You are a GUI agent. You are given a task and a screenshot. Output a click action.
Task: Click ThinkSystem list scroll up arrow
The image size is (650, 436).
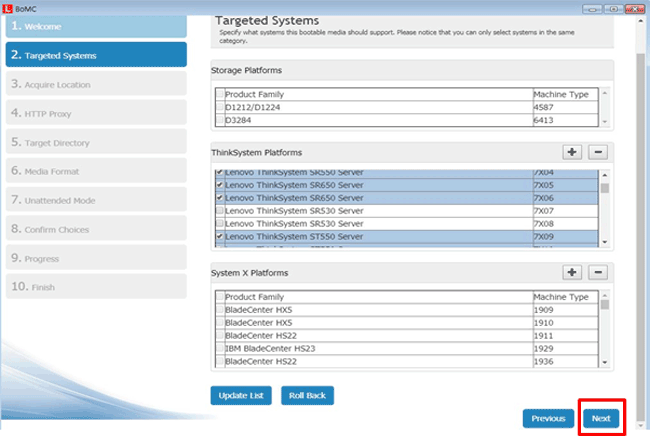point(605,175)
